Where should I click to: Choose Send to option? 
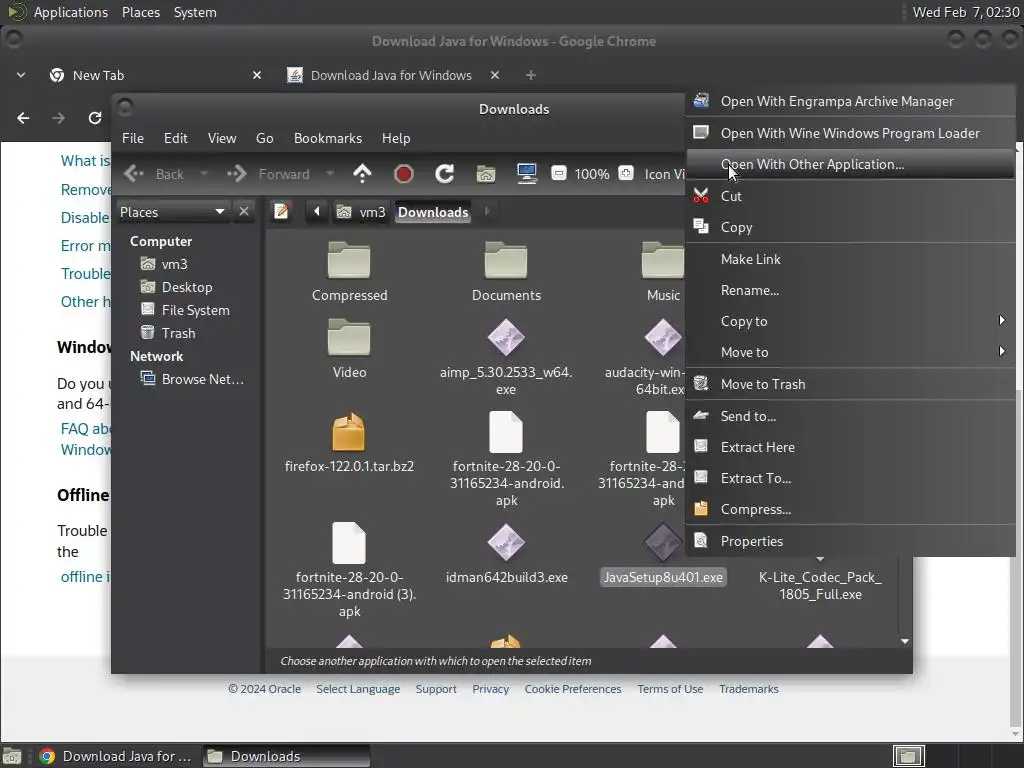[850, 416]
